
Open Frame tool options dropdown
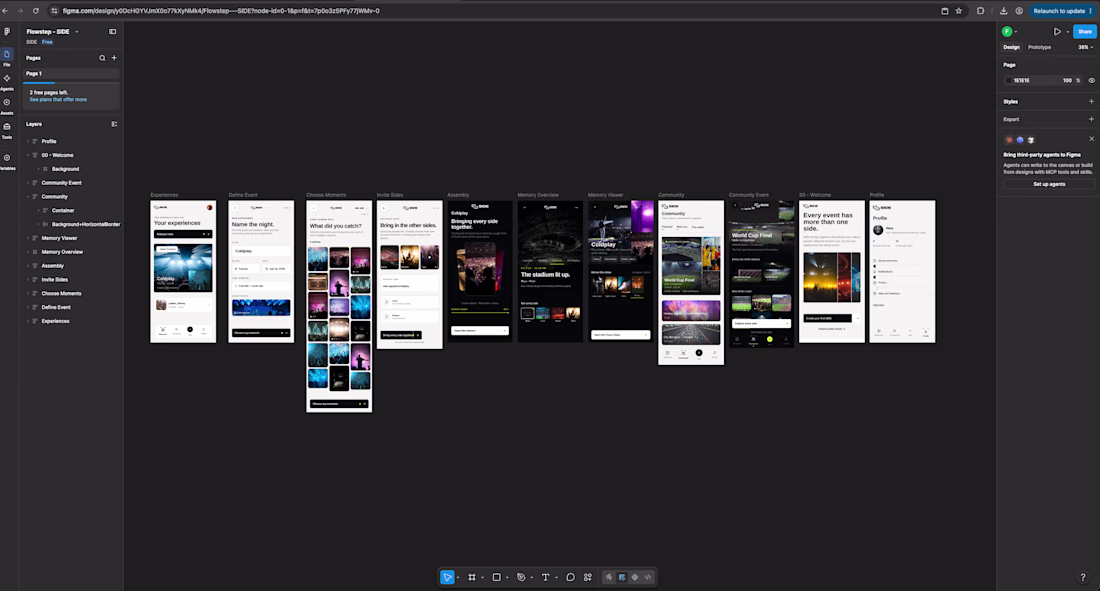[482, 578]
